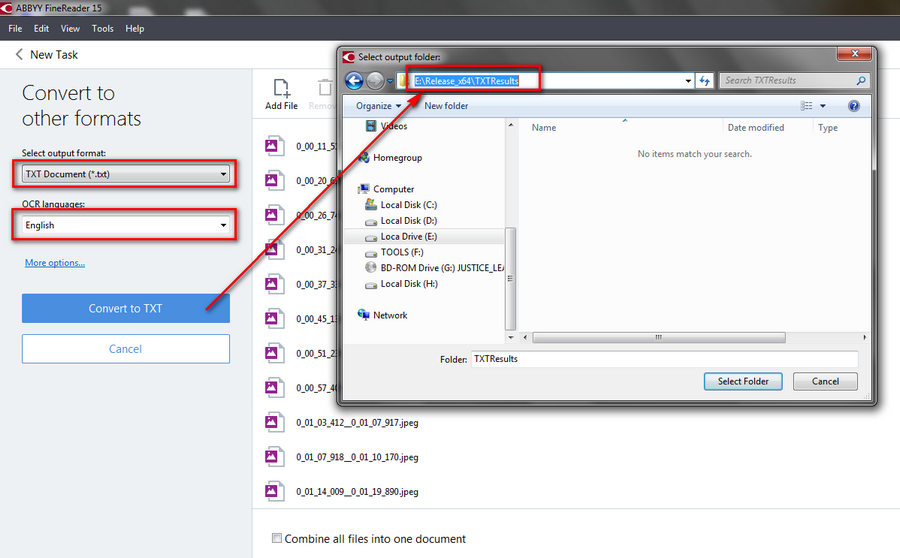Click the navigation pane vertical scrollbar
The height and width of the screenshot is (558, 900).
pos(510,279)
